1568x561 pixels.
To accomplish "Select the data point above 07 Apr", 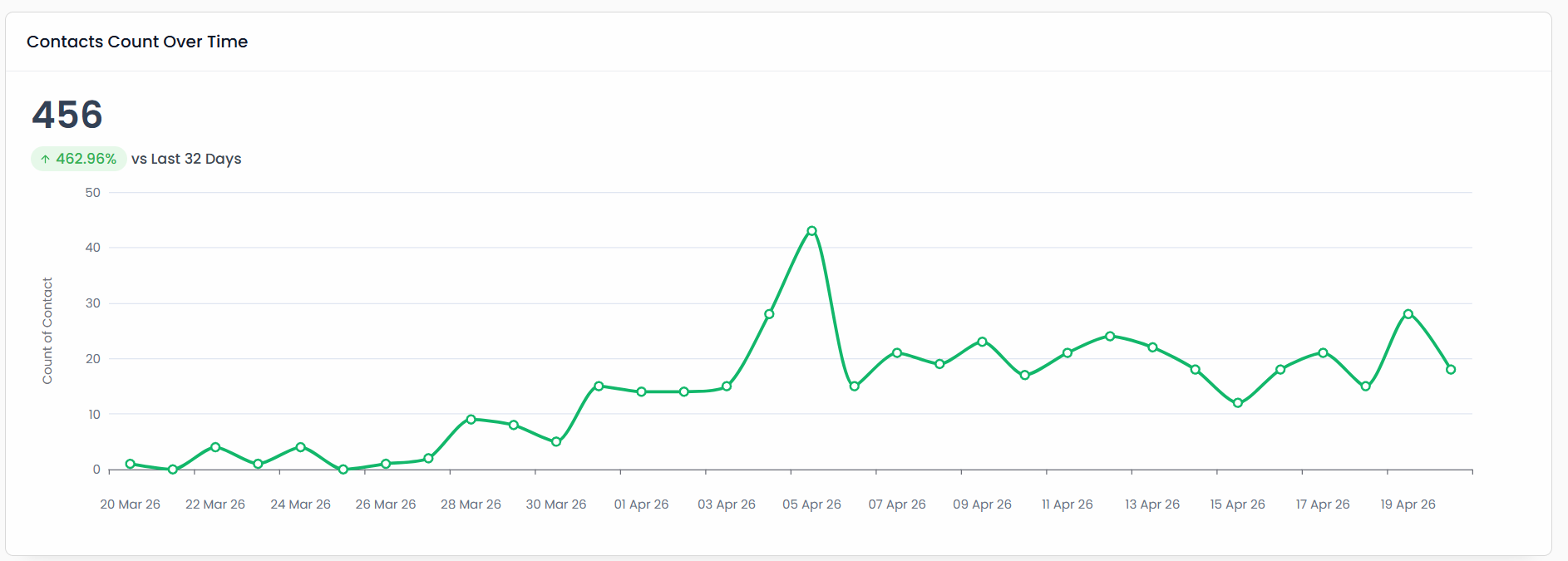I will pos(897,353).
